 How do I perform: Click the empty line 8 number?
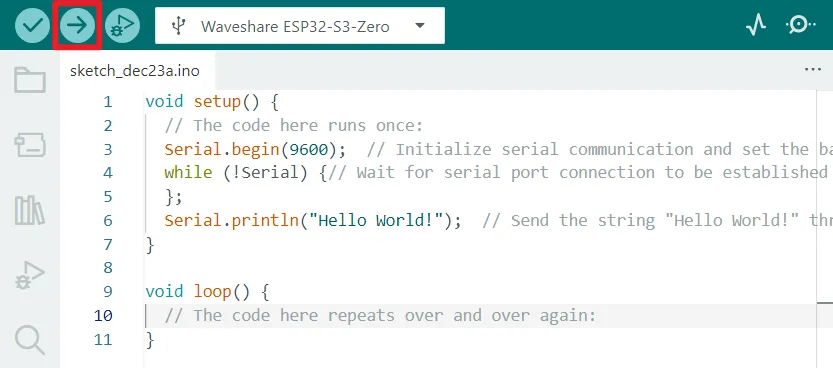pyautogui.click(x=108, y=268)
